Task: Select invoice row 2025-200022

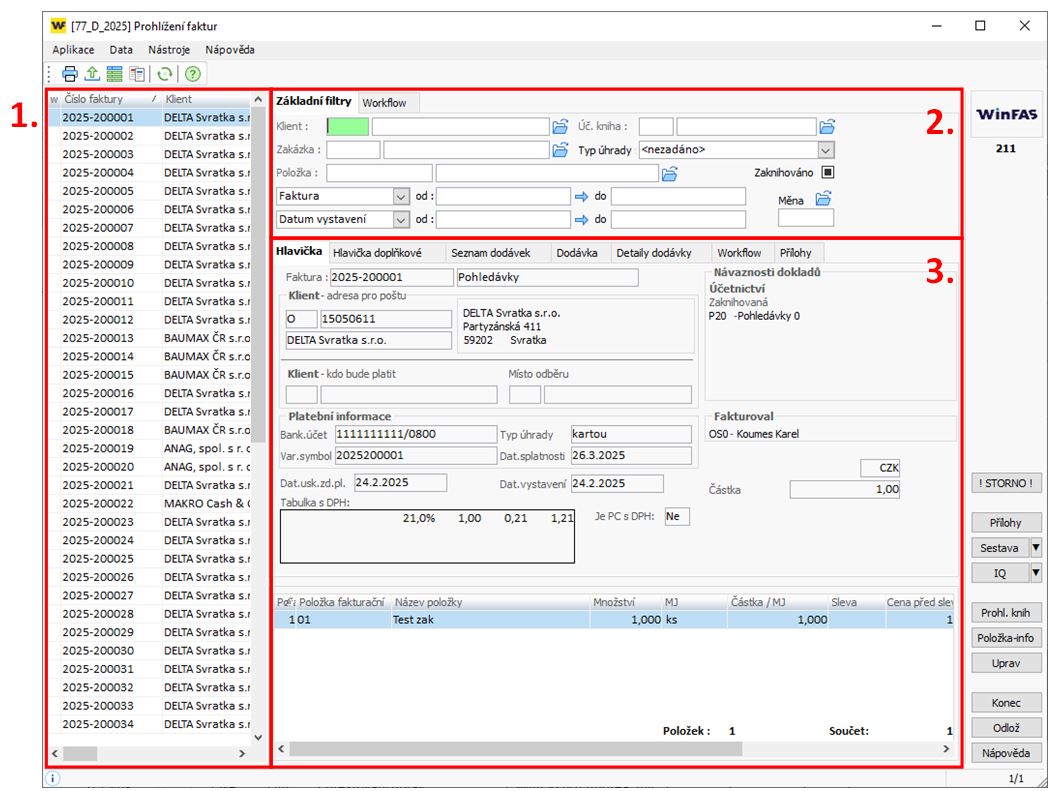Action: (x=149, y=503)
